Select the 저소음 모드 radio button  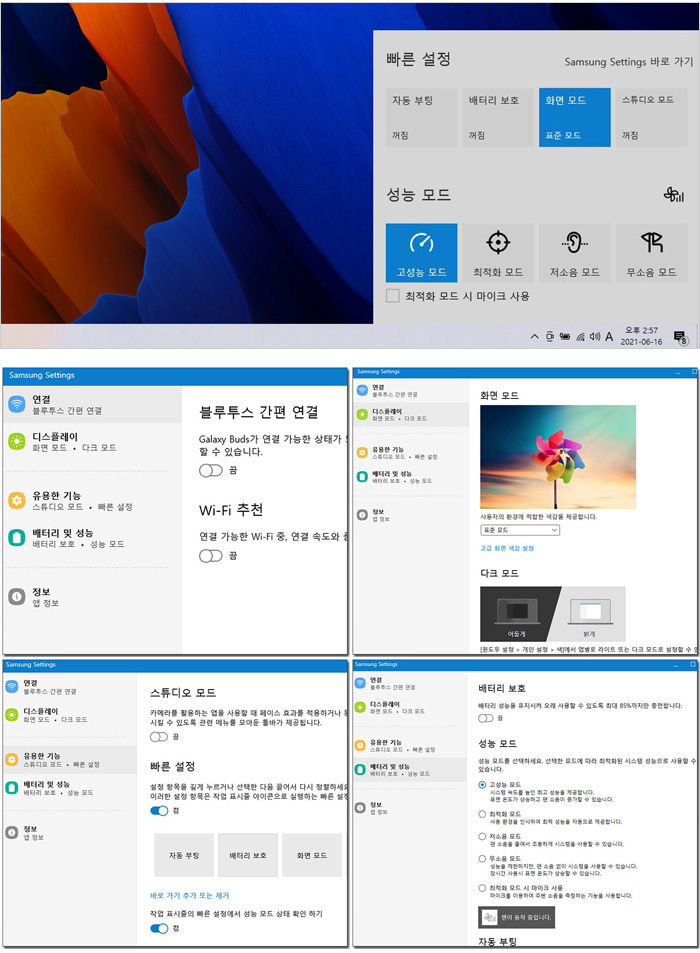483,837
